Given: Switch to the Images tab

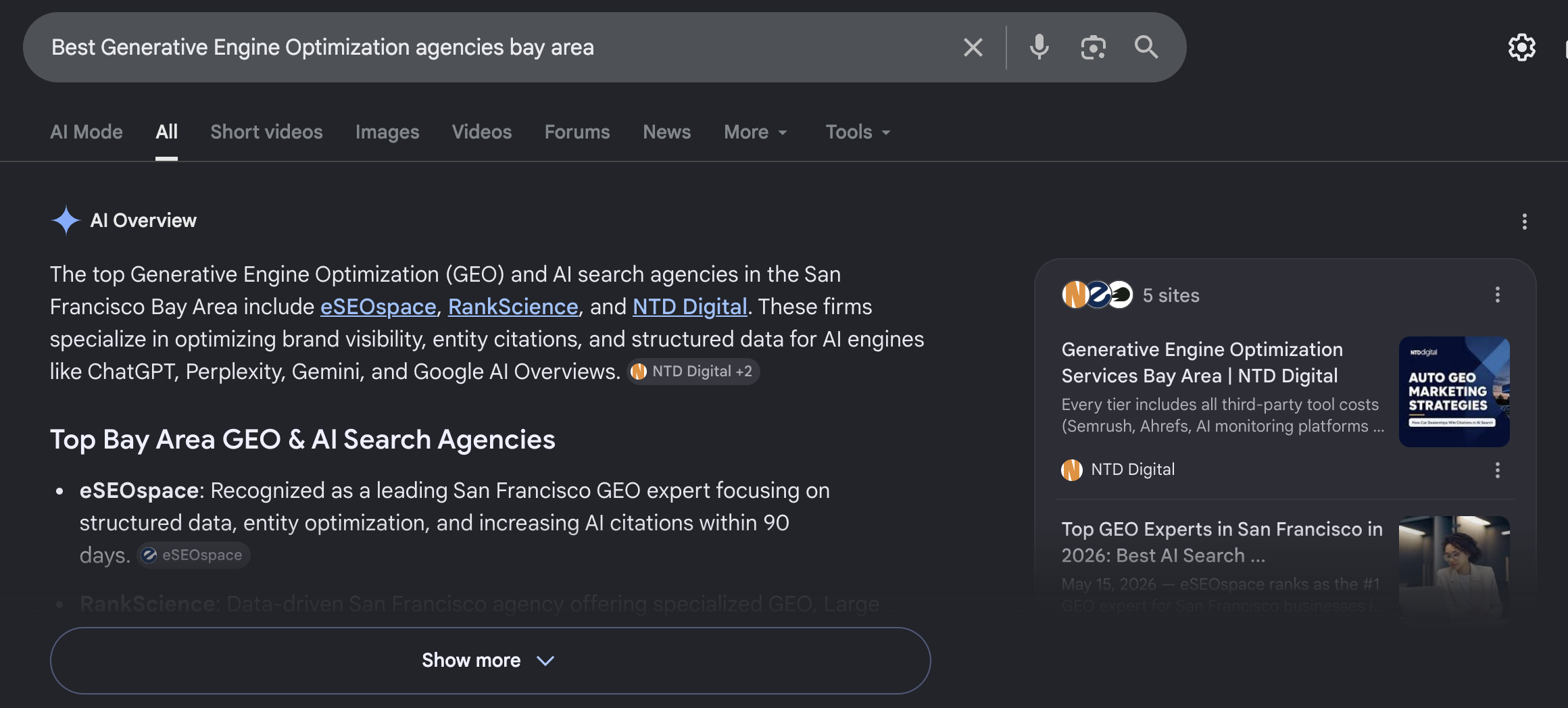Looking at the screenshot, I should tap(387, 132).
